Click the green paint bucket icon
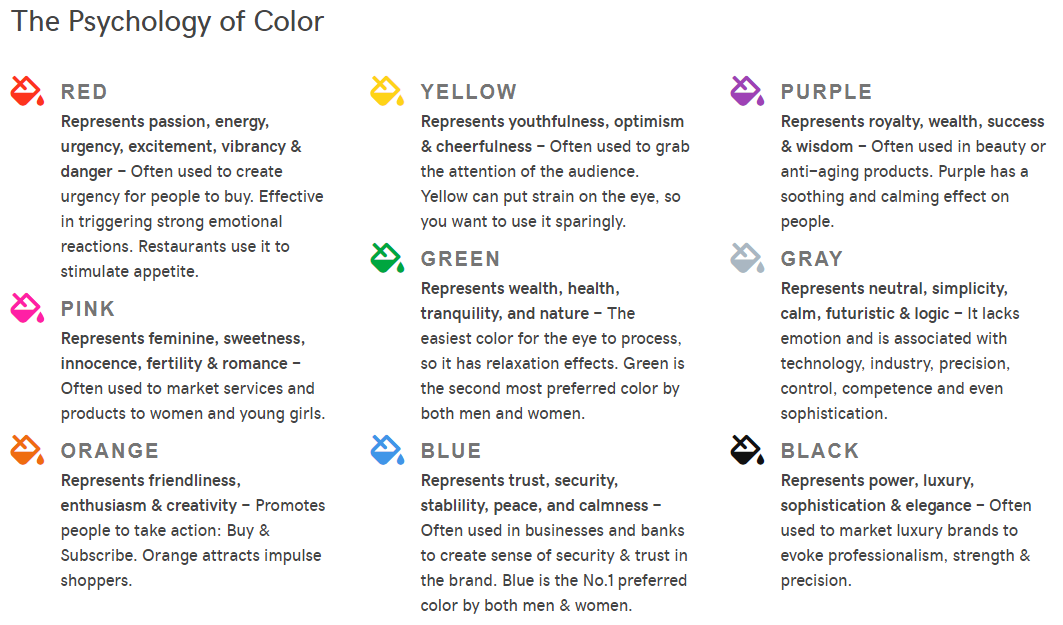 pos(387,258)
